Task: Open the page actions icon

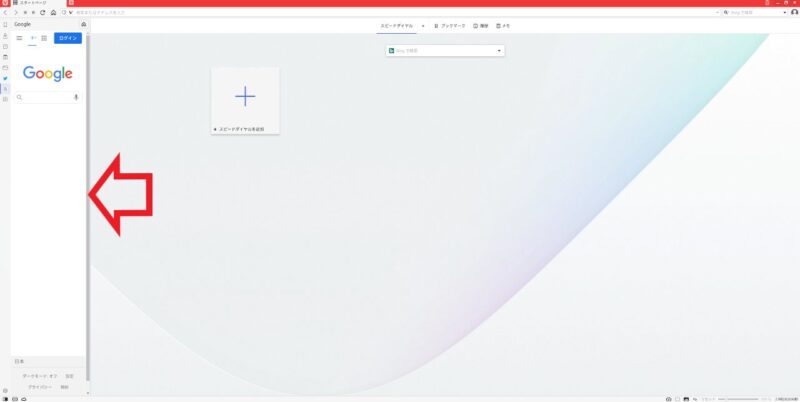Action: coord(695,399)
